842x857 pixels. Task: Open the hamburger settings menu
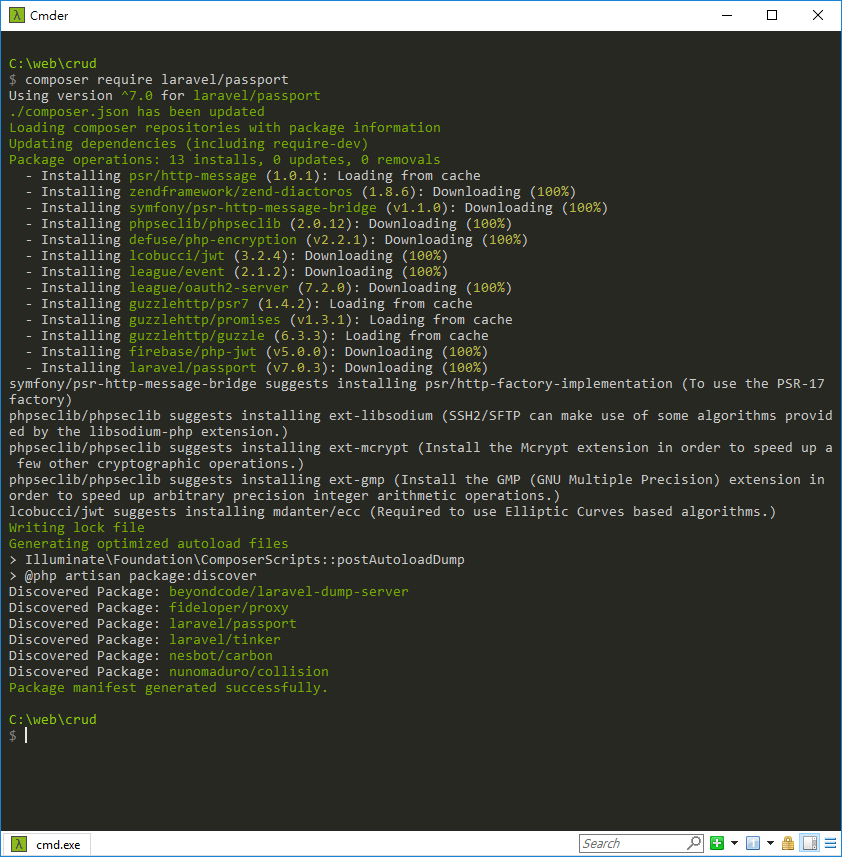(x=831, y=843)
